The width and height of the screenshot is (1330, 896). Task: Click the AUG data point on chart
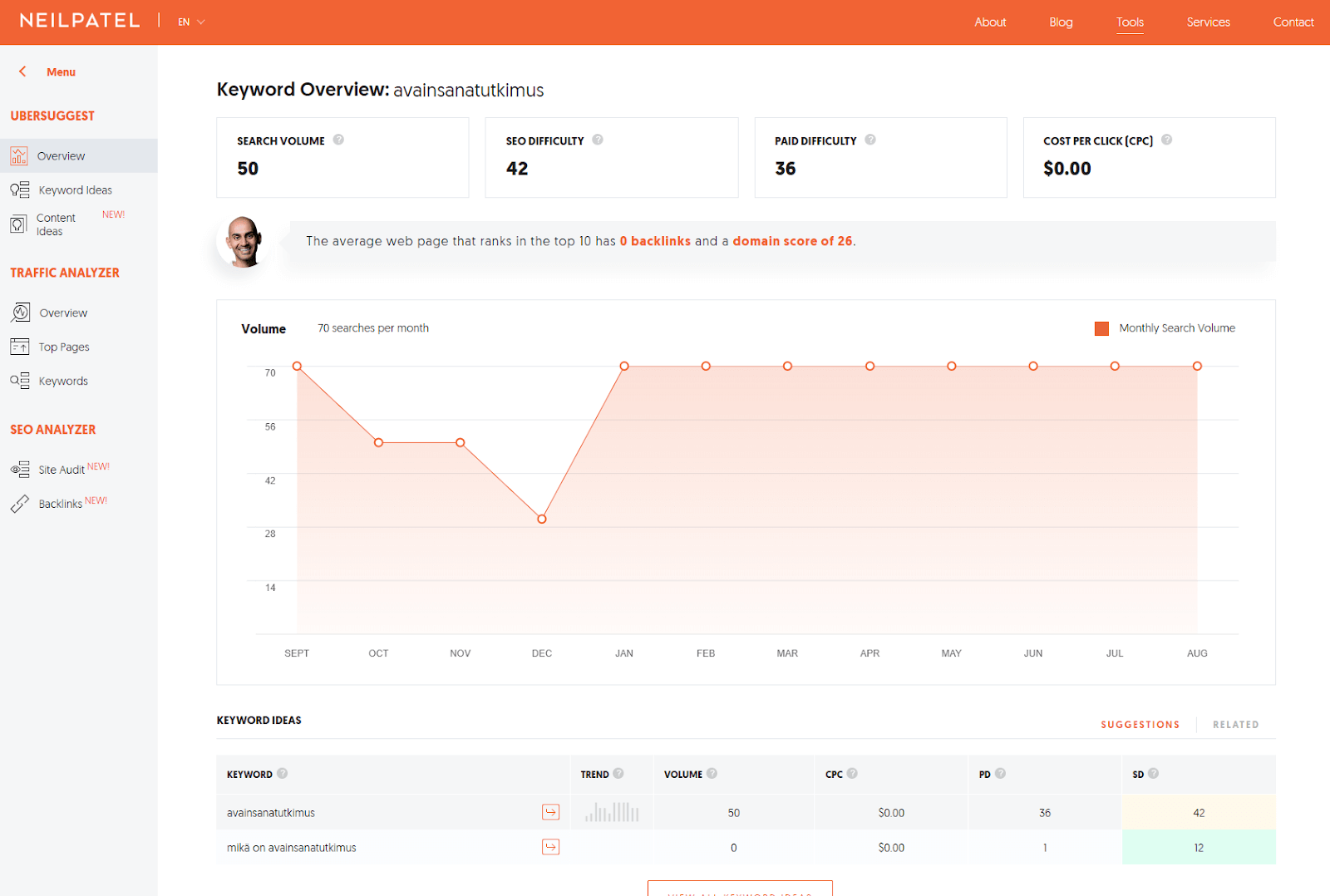pos(1197,366)
